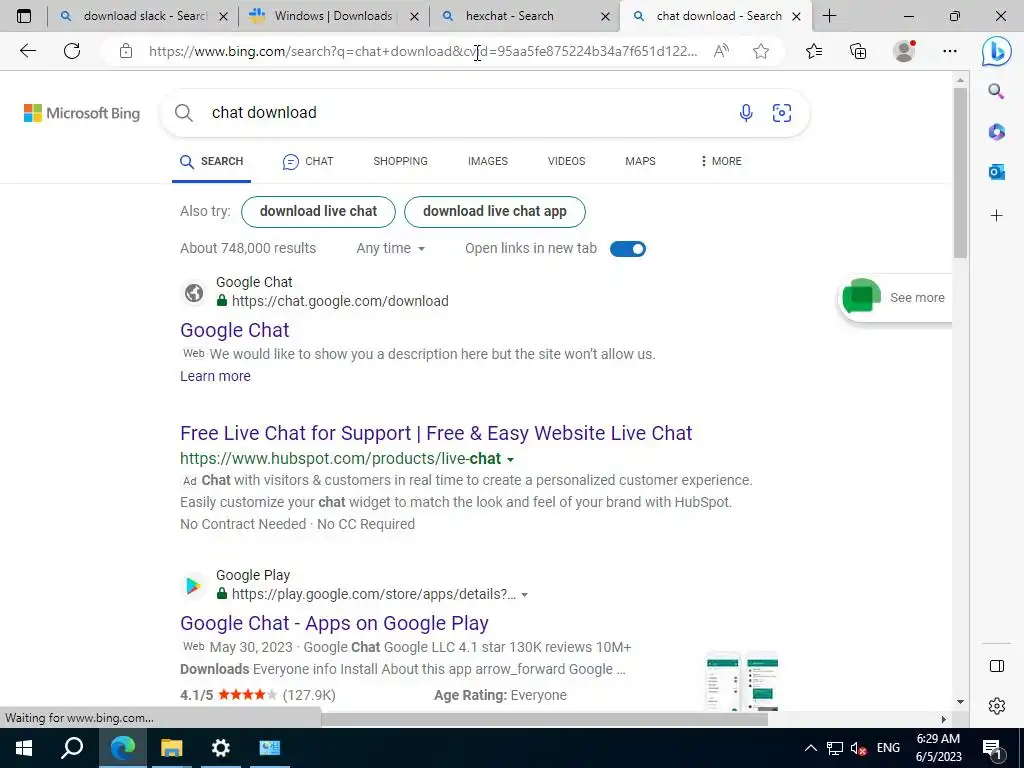This screenshot has height=768, width=1024.
Task: Open Microsoft 365 sidebar icon
Action: coord(996,132)
